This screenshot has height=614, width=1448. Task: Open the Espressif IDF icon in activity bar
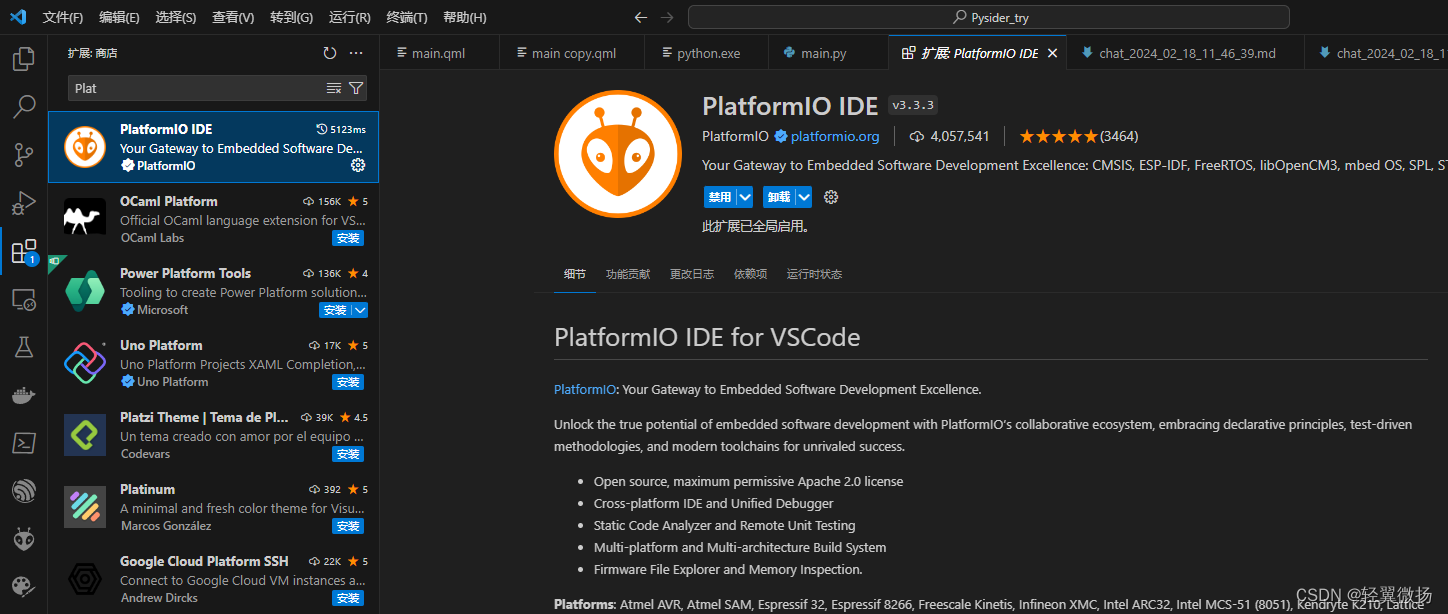coord(23,491)
